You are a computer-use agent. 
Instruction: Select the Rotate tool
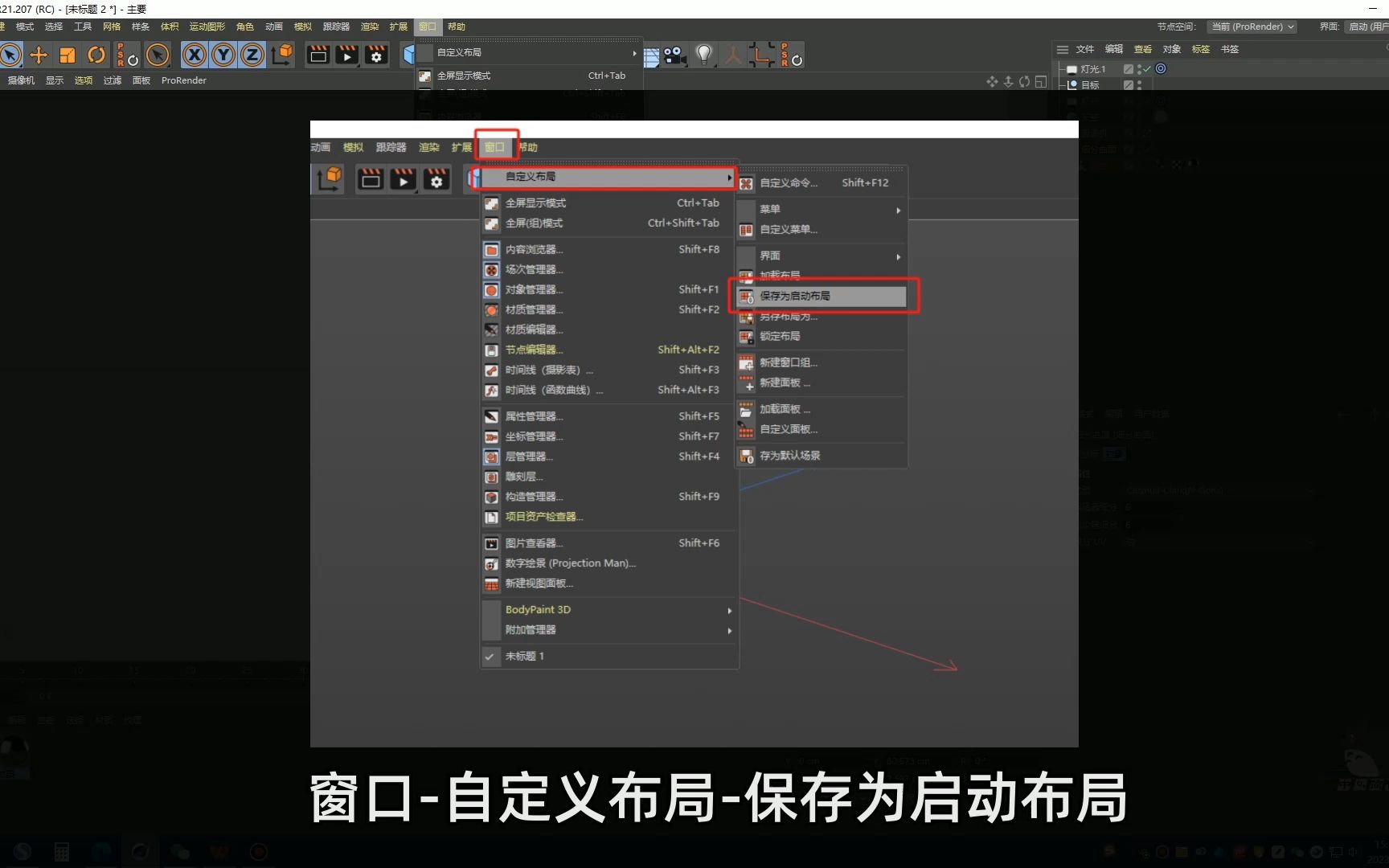point(96,55)
